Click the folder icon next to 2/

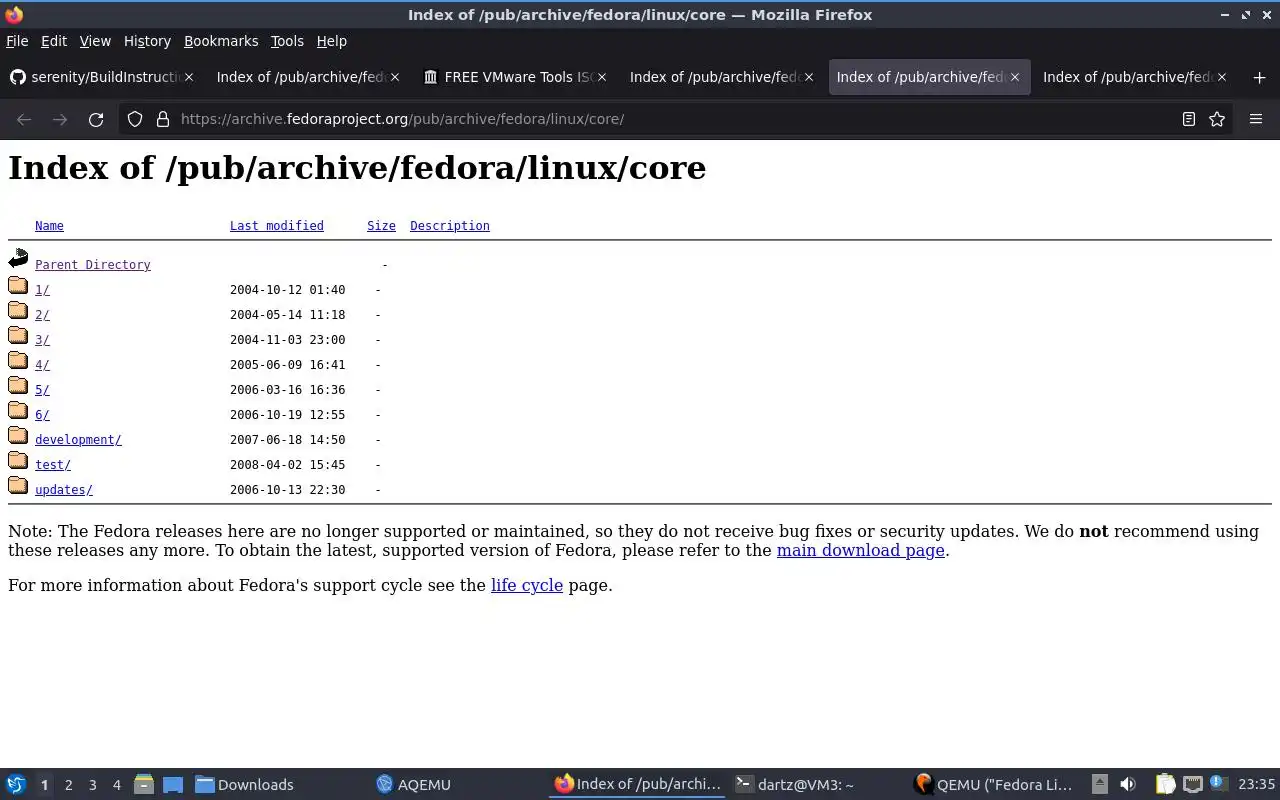(x=18, y=310)
